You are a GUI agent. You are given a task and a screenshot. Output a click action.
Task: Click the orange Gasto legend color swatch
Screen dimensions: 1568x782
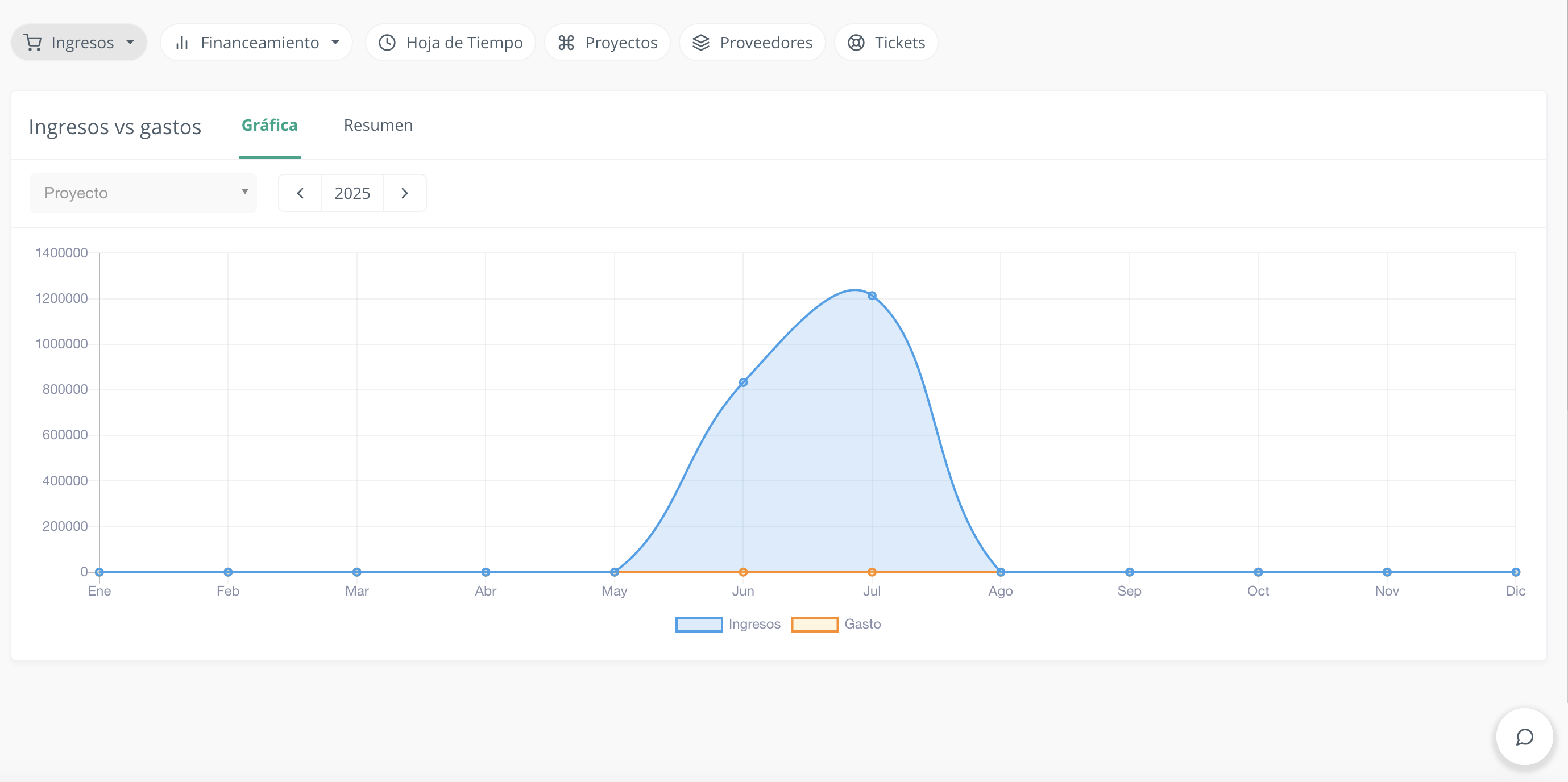pos(815,625)
